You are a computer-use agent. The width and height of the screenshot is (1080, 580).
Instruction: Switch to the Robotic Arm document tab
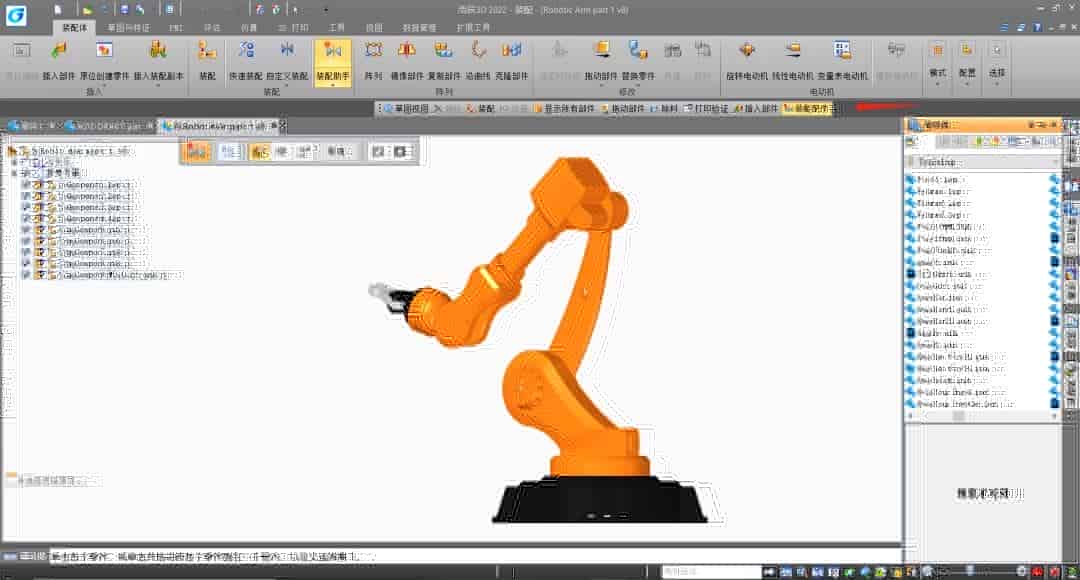point(218,126)
